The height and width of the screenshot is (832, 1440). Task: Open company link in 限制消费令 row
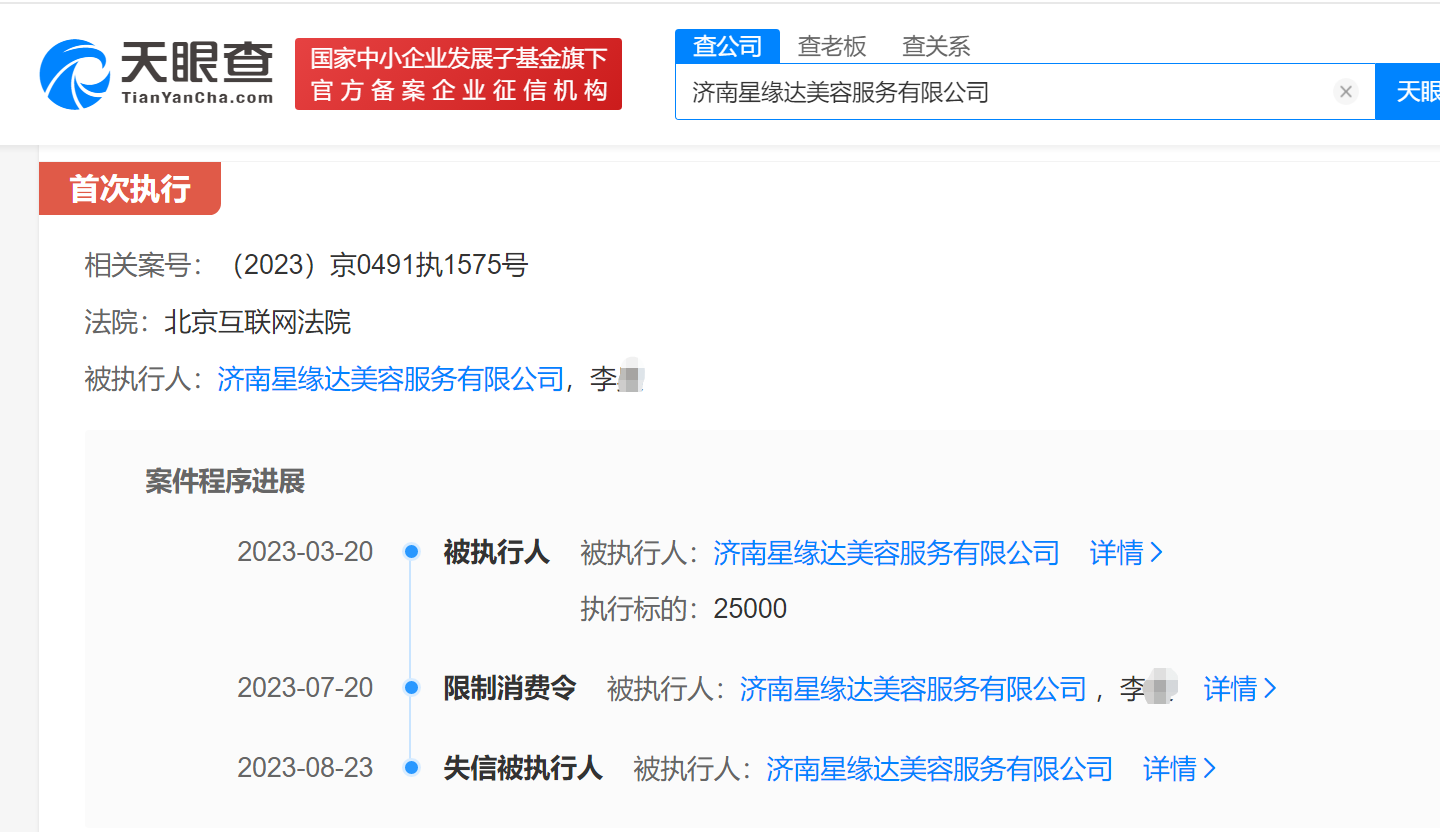coord(913,689)
